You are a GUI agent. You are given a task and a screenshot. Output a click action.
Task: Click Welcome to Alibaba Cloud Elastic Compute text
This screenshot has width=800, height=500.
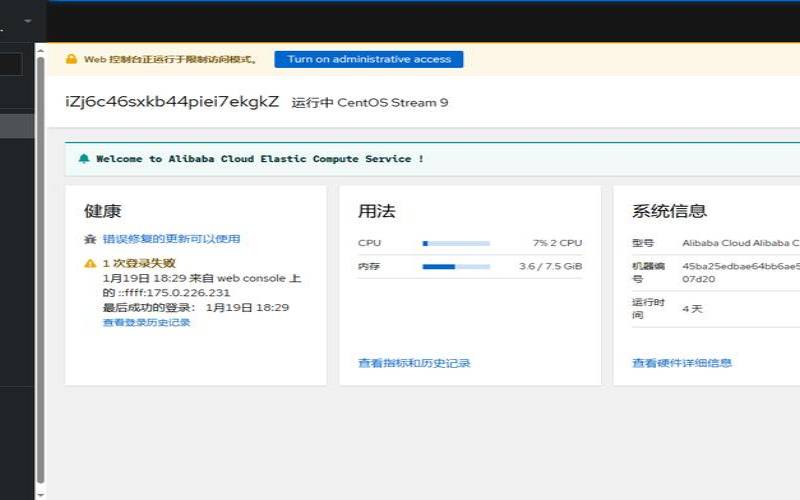point(260,159)
